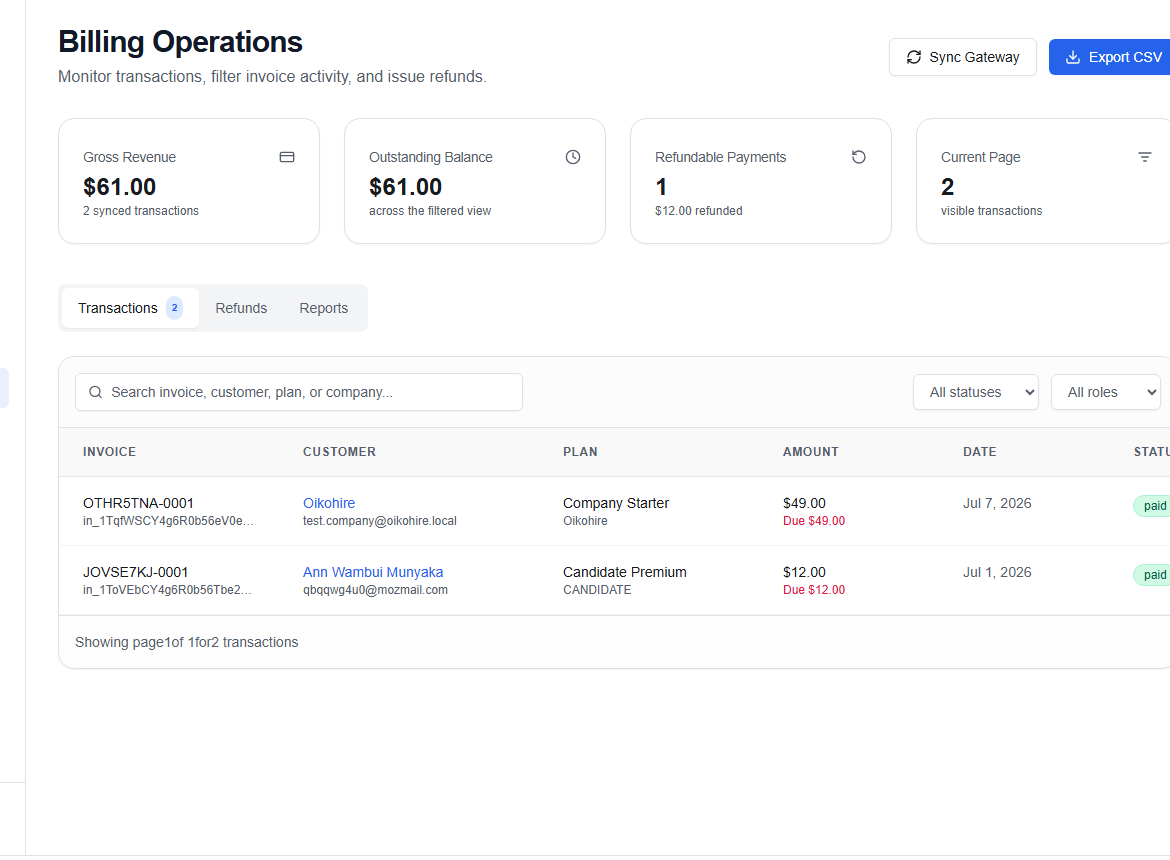Click the INVOICE column header
This screenshot has width=1170, height=860.
tap(110, 452)
